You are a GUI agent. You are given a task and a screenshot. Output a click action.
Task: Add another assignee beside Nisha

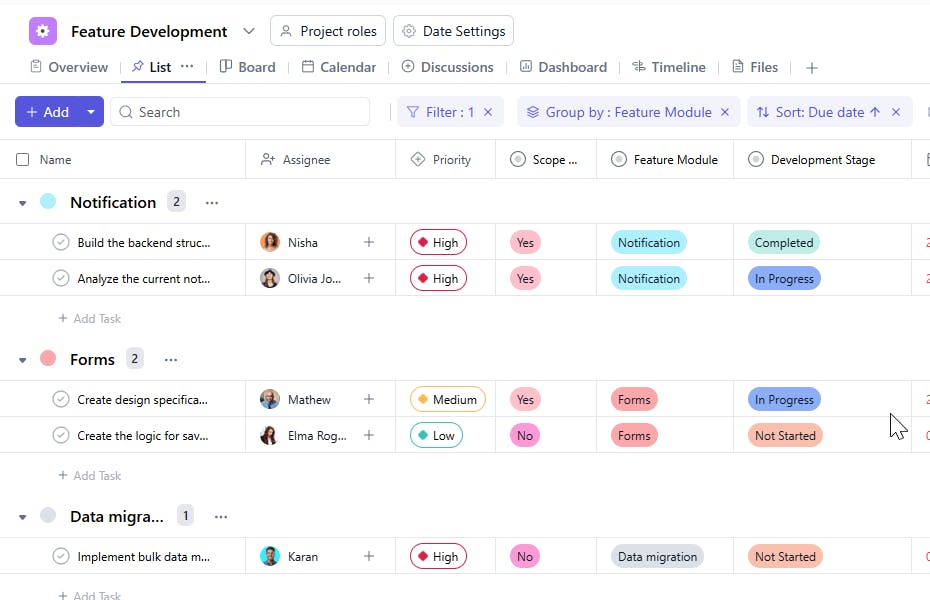[369, 242]
